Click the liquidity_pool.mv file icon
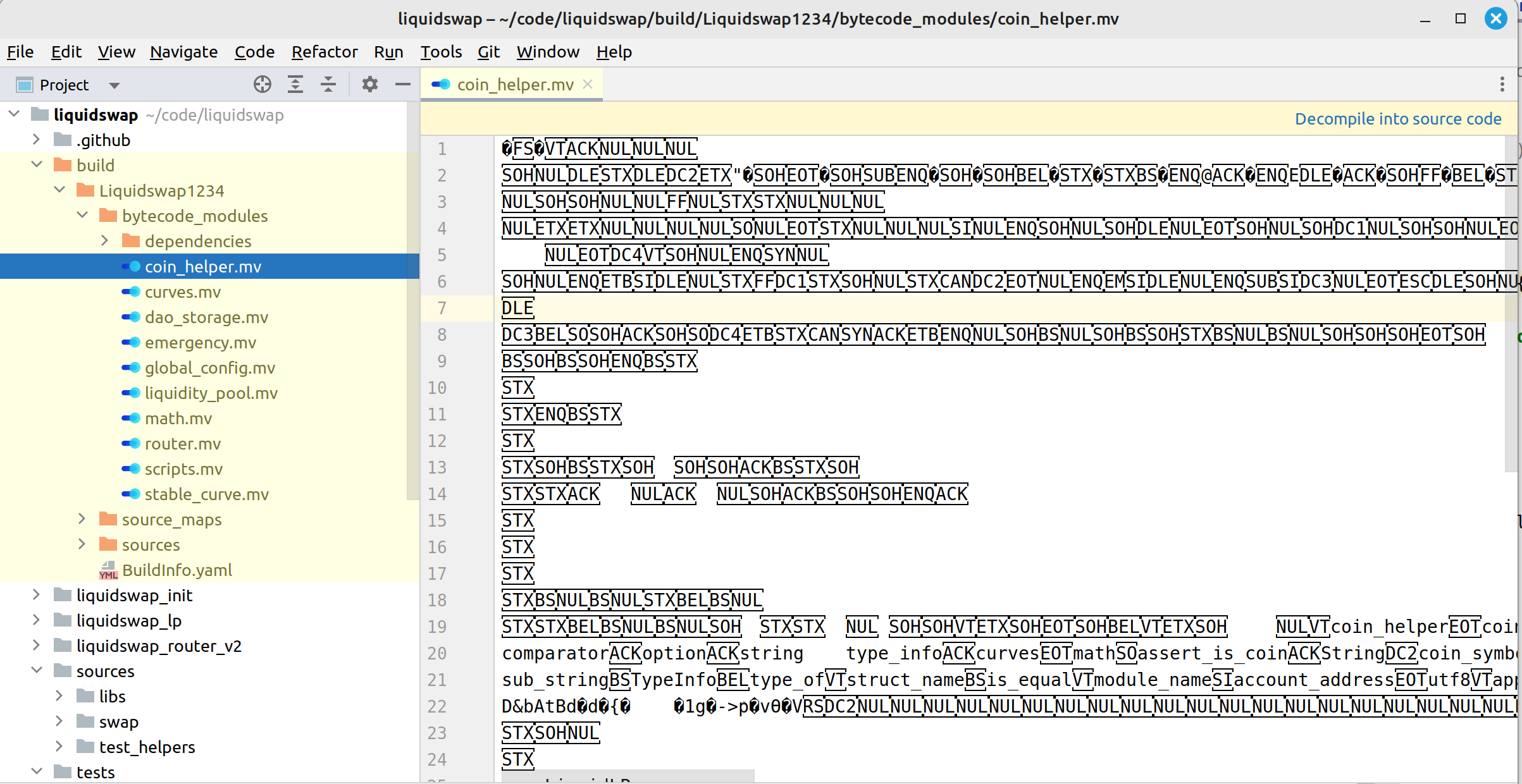 coord(131,393)
